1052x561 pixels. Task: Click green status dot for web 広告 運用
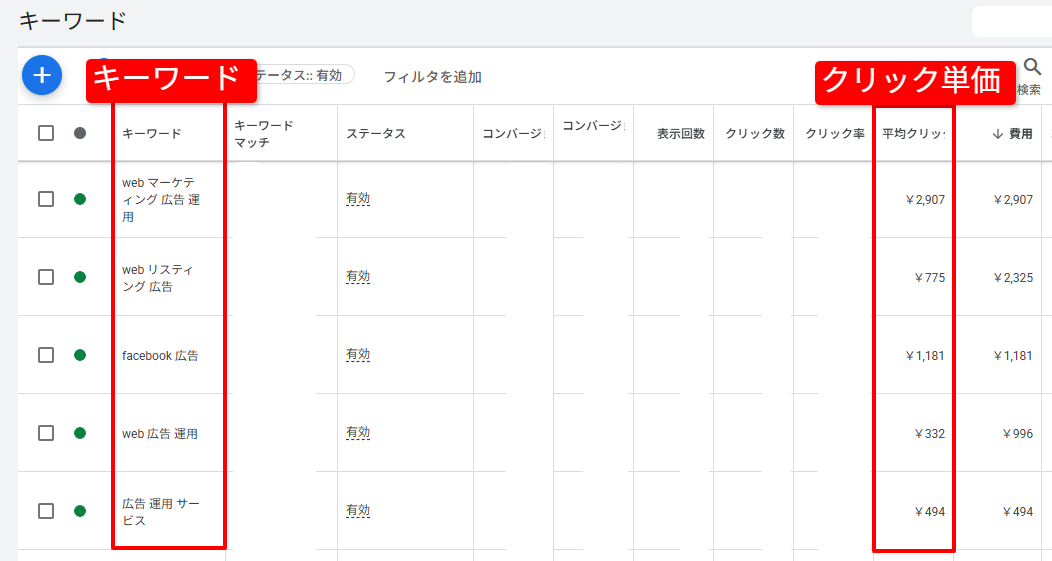80,433
